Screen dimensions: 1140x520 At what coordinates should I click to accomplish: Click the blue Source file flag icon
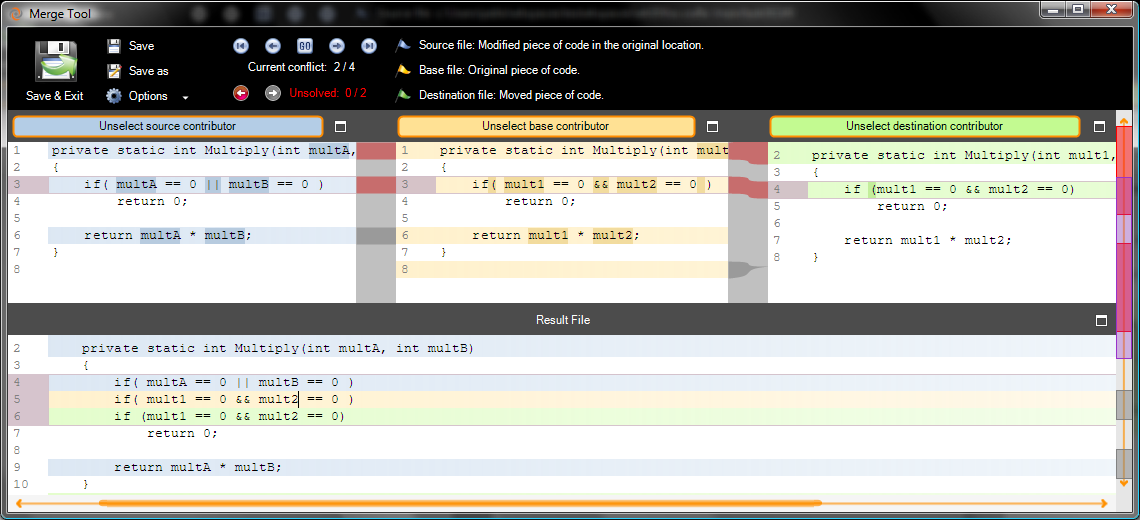coord(403,45)
